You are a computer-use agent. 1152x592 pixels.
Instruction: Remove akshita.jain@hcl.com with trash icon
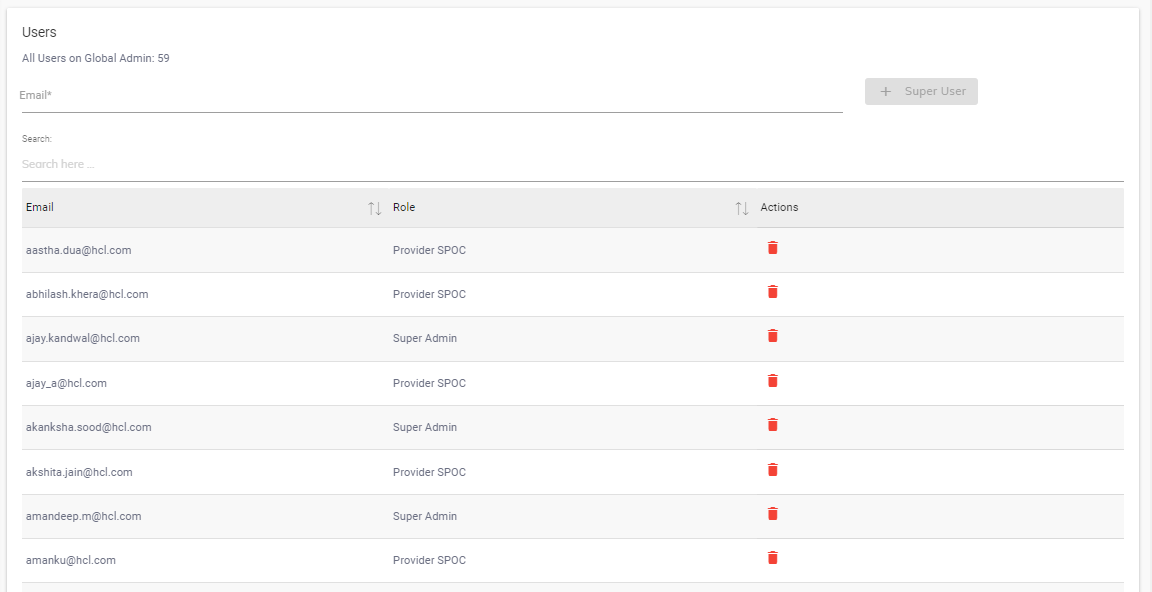pyautogui.click(x=773, y=470)
